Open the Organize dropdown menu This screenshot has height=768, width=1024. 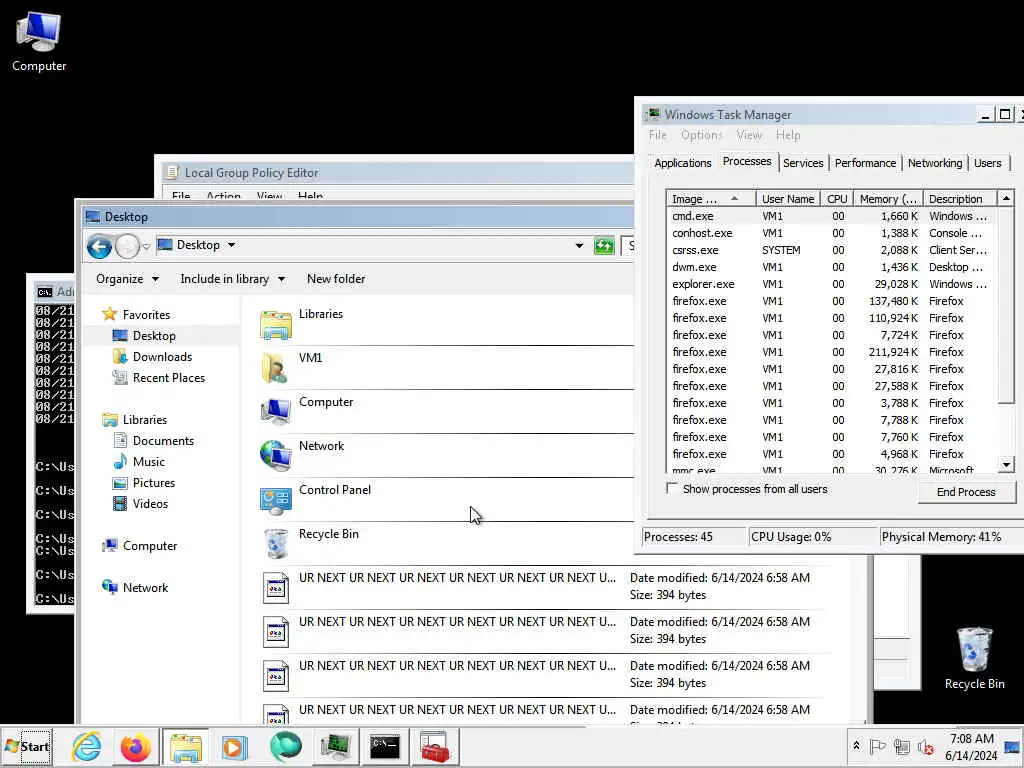click(127, 279)
